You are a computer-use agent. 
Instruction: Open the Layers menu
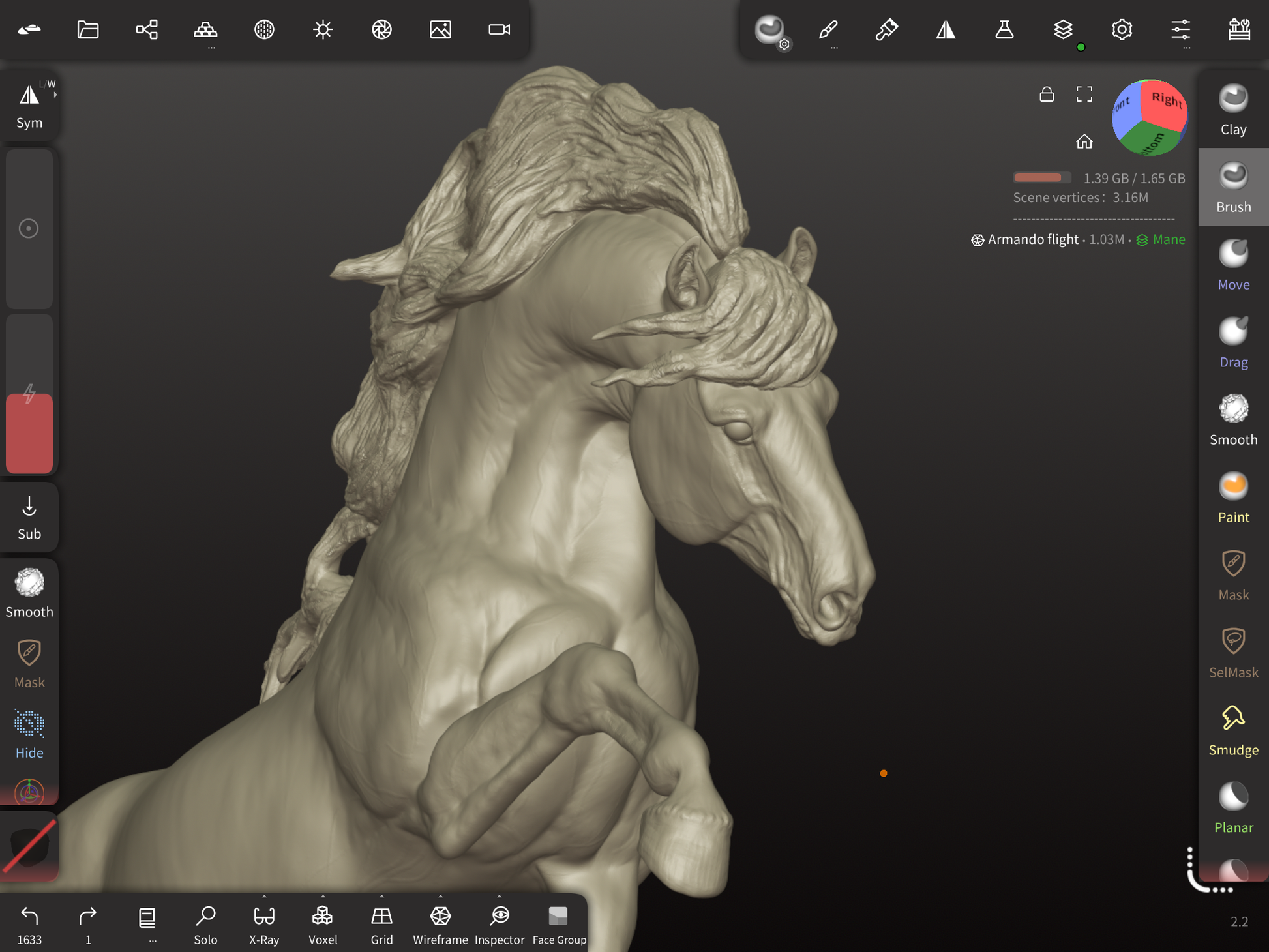click(x=1063, y=29)
